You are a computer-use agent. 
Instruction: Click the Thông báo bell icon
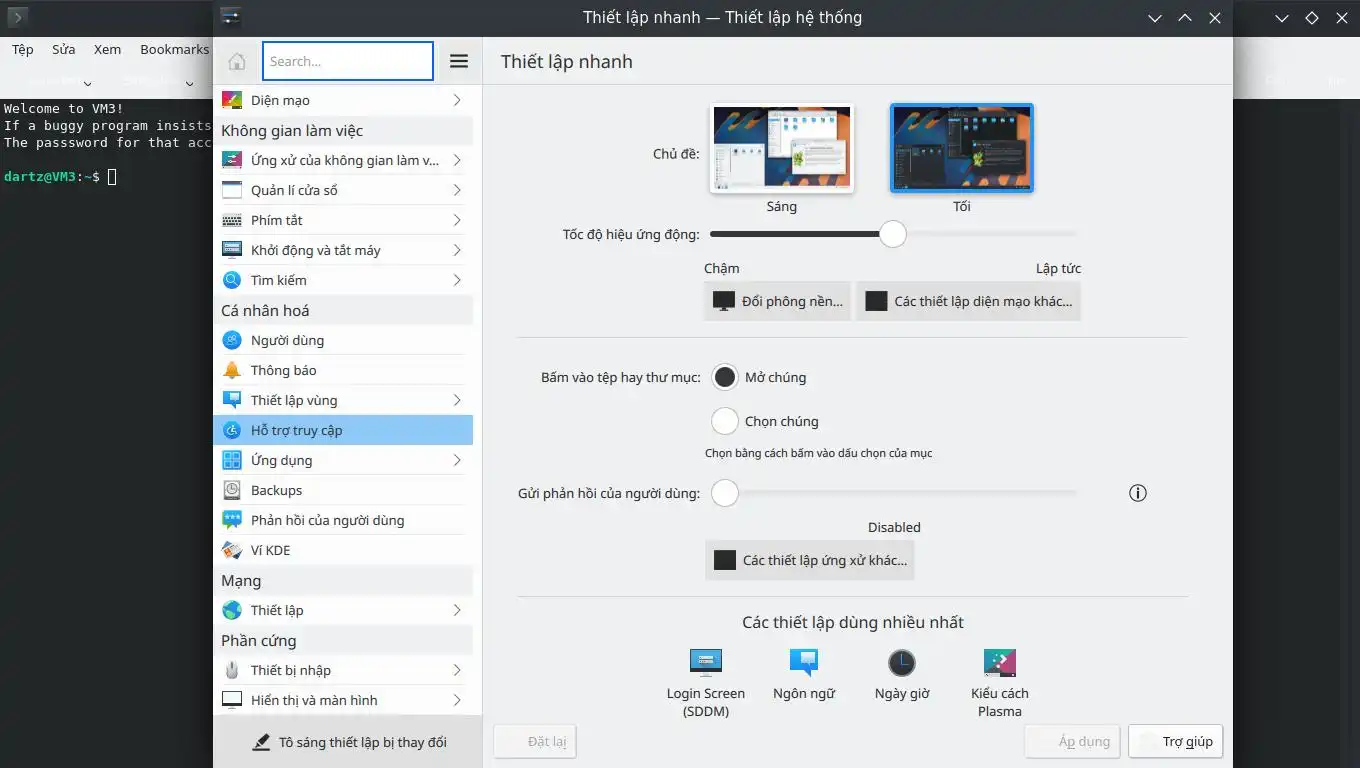pos(232,370)
